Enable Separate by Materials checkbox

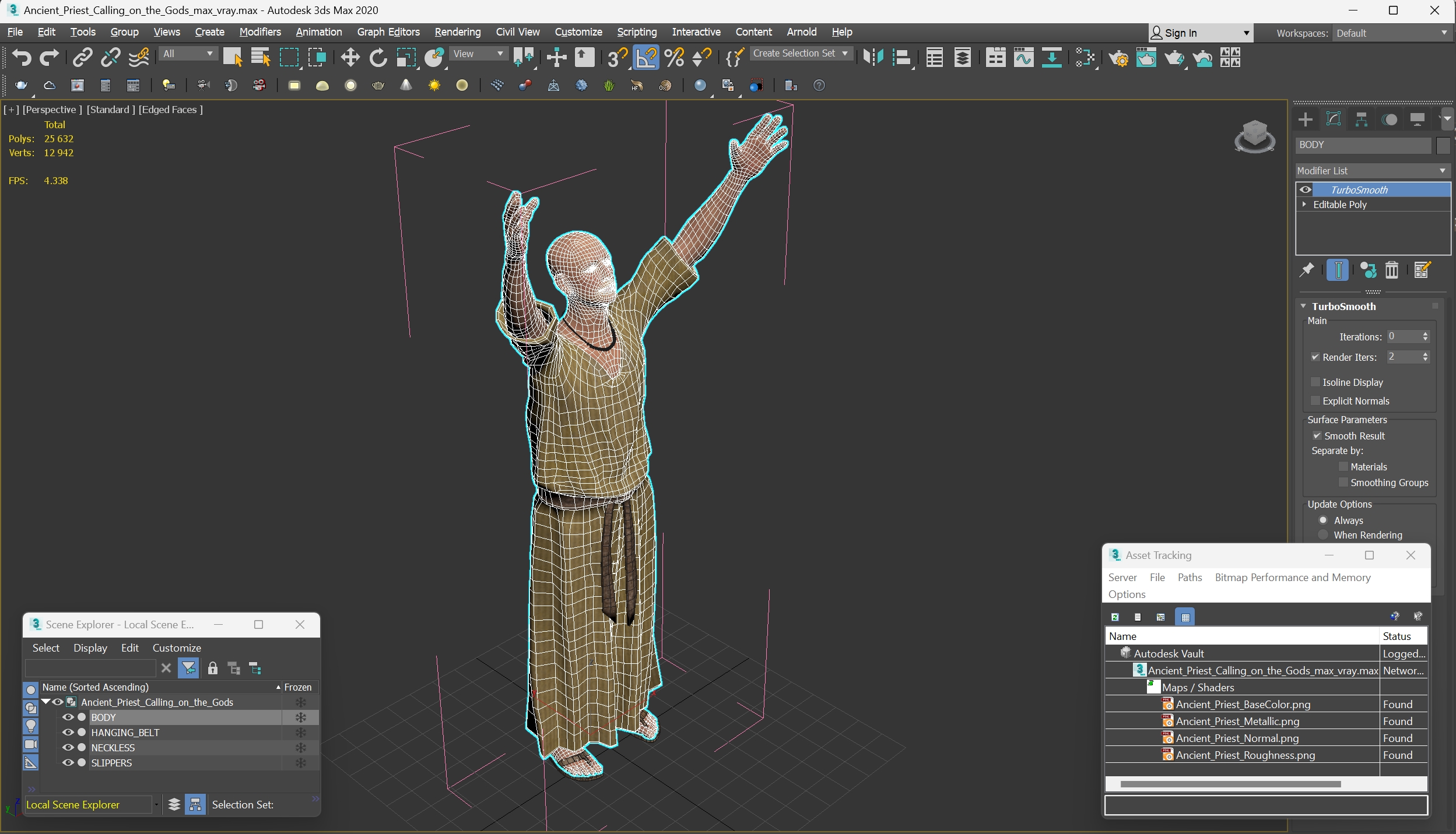(x=1343, y=467)
